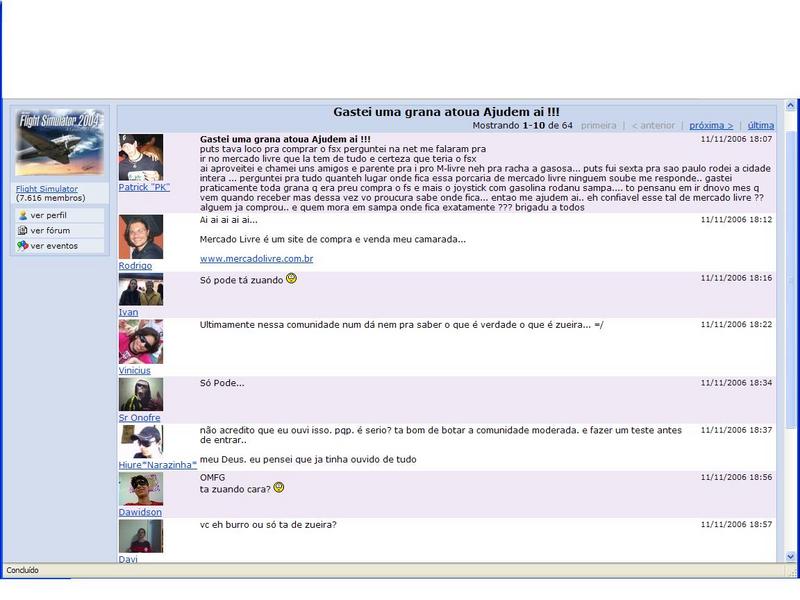Click the text meu Deus. eu pensei
The width and height of the screenshot is (800, 600).
[x=308, y=460]
